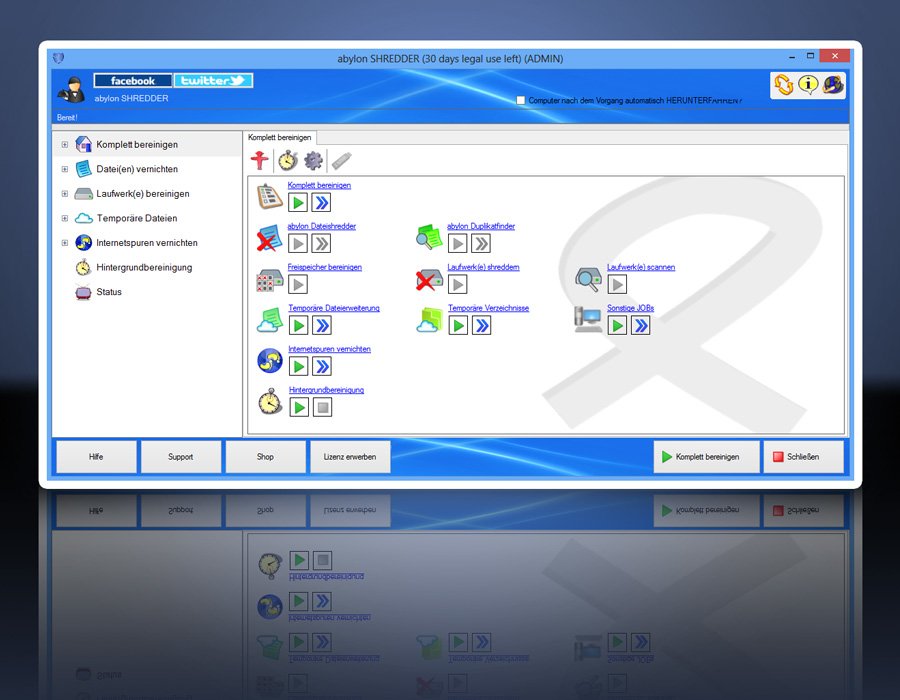Click blue arrows under Internetspuren vernichten

(323, 367)
